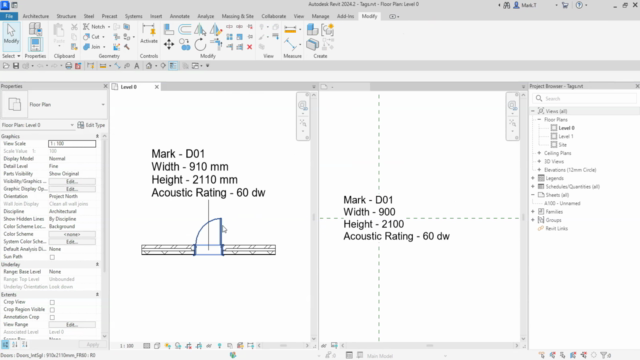Click the Align tool icon

click(169, 29)
